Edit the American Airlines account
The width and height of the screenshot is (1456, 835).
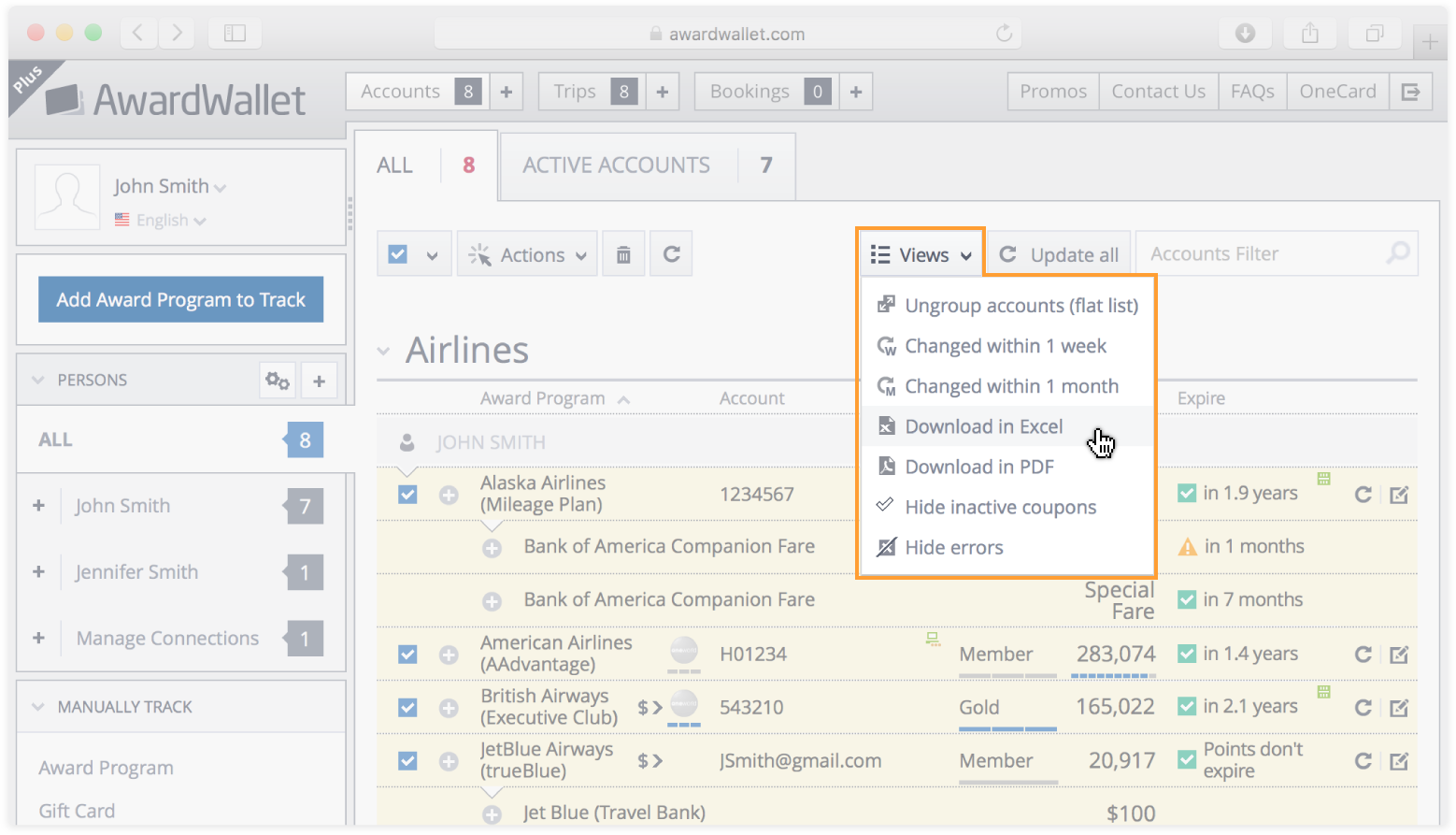tap(1399, 655)
